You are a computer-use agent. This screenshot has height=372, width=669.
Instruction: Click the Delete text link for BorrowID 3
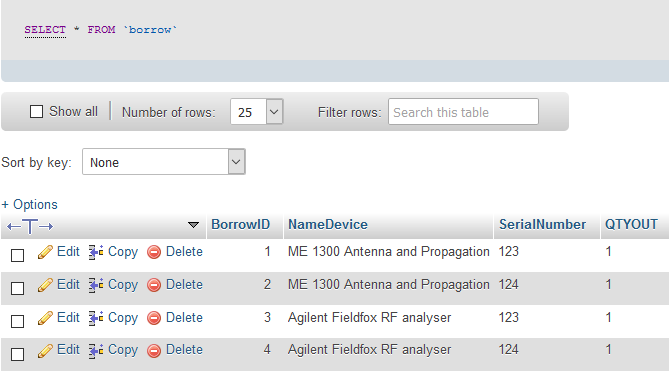[184, 318]
